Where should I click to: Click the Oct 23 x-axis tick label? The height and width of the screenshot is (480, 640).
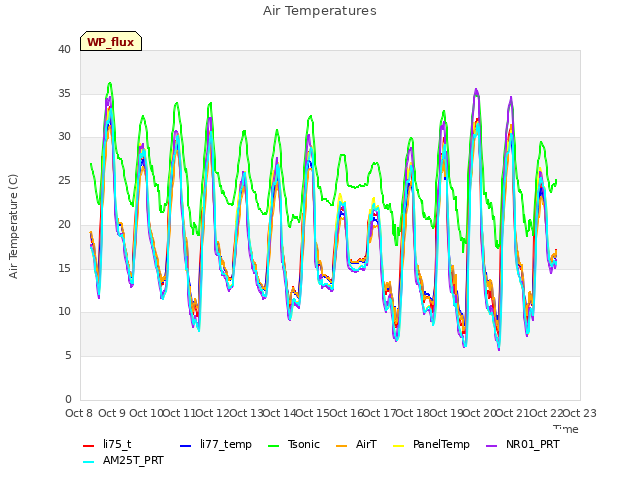[580, 413]
